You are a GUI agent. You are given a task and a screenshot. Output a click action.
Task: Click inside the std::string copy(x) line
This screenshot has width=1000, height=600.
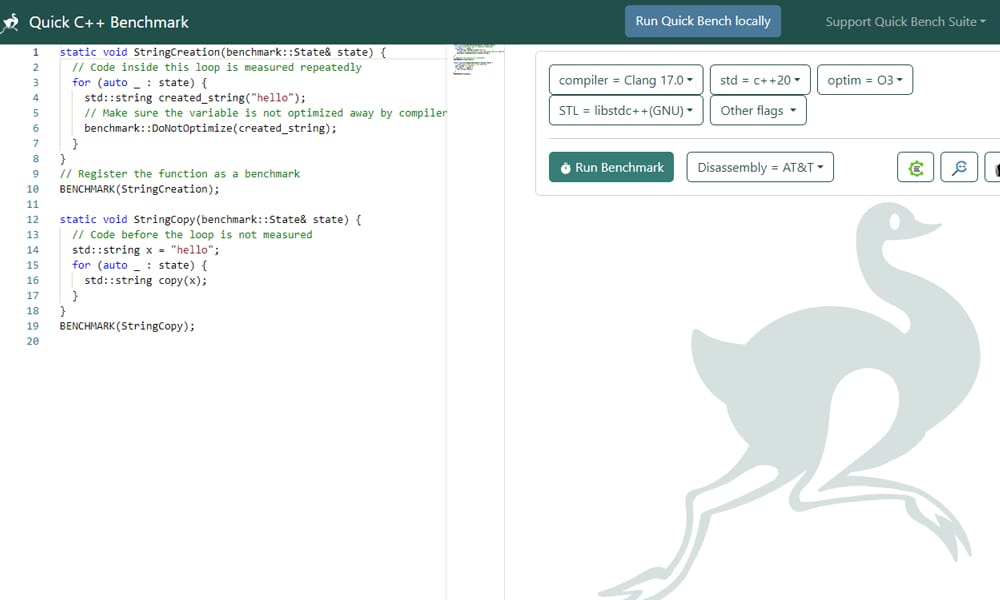point(146,280)
